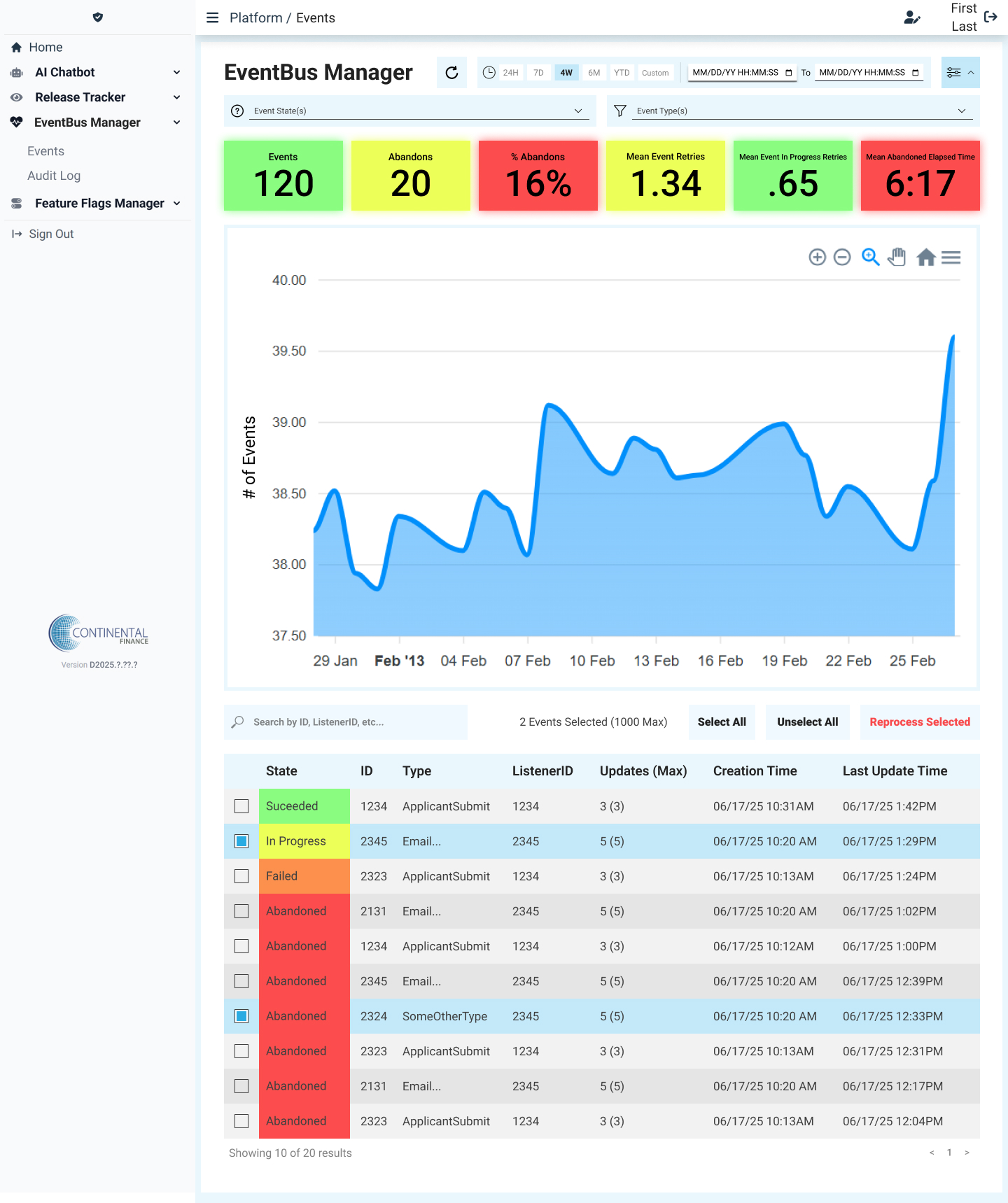Check the Succeeded event row checkbox
Screen dimensions: 1008x1203
241,806
